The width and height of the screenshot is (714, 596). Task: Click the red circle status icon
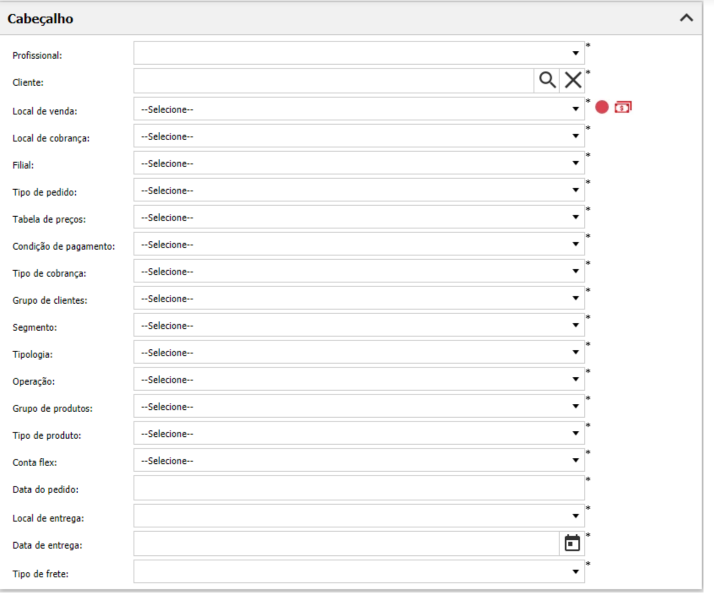(x=602, y=107)
